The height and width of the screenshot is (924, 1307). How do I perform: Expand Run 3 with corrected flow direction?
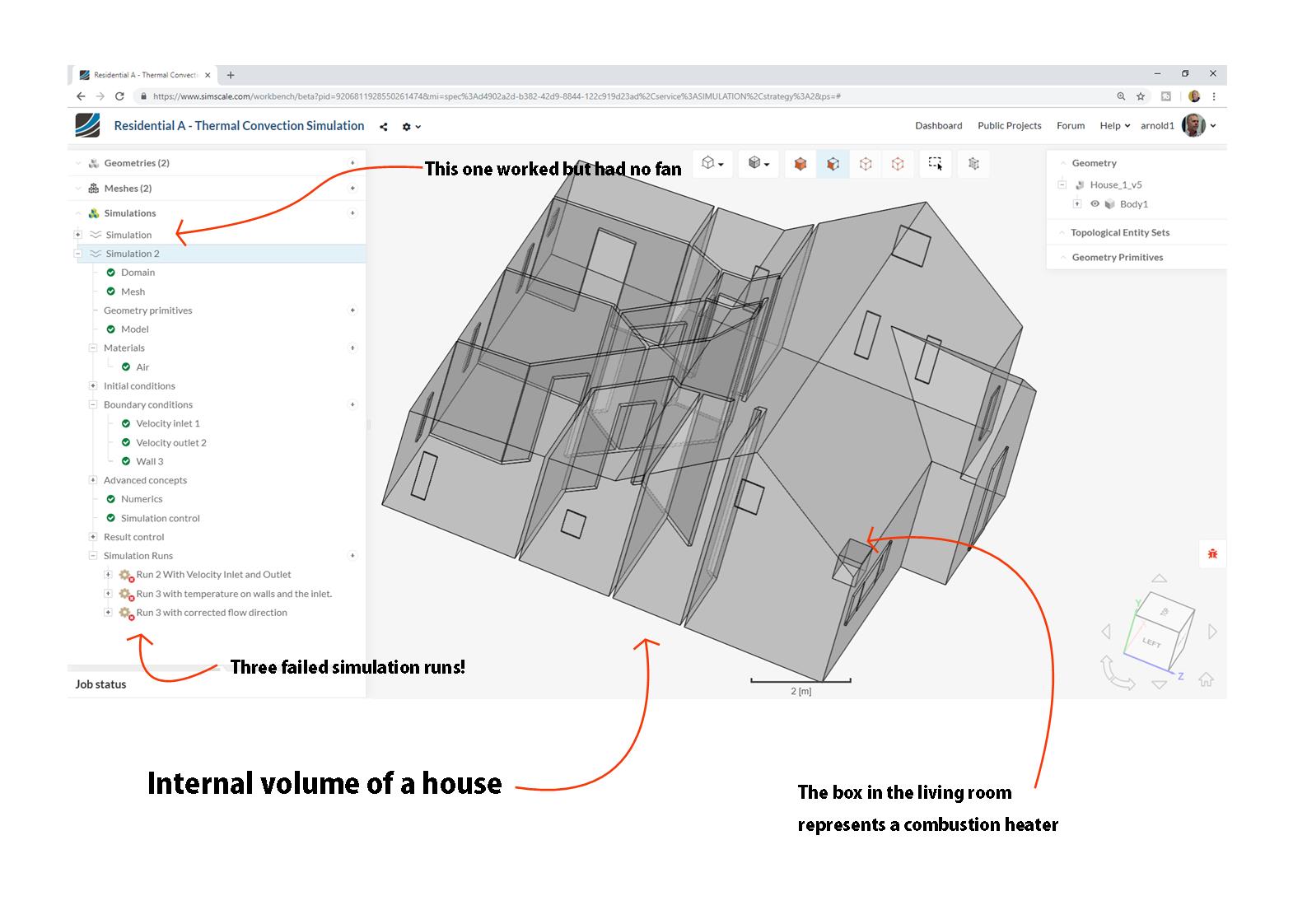[x=108, y=613]
